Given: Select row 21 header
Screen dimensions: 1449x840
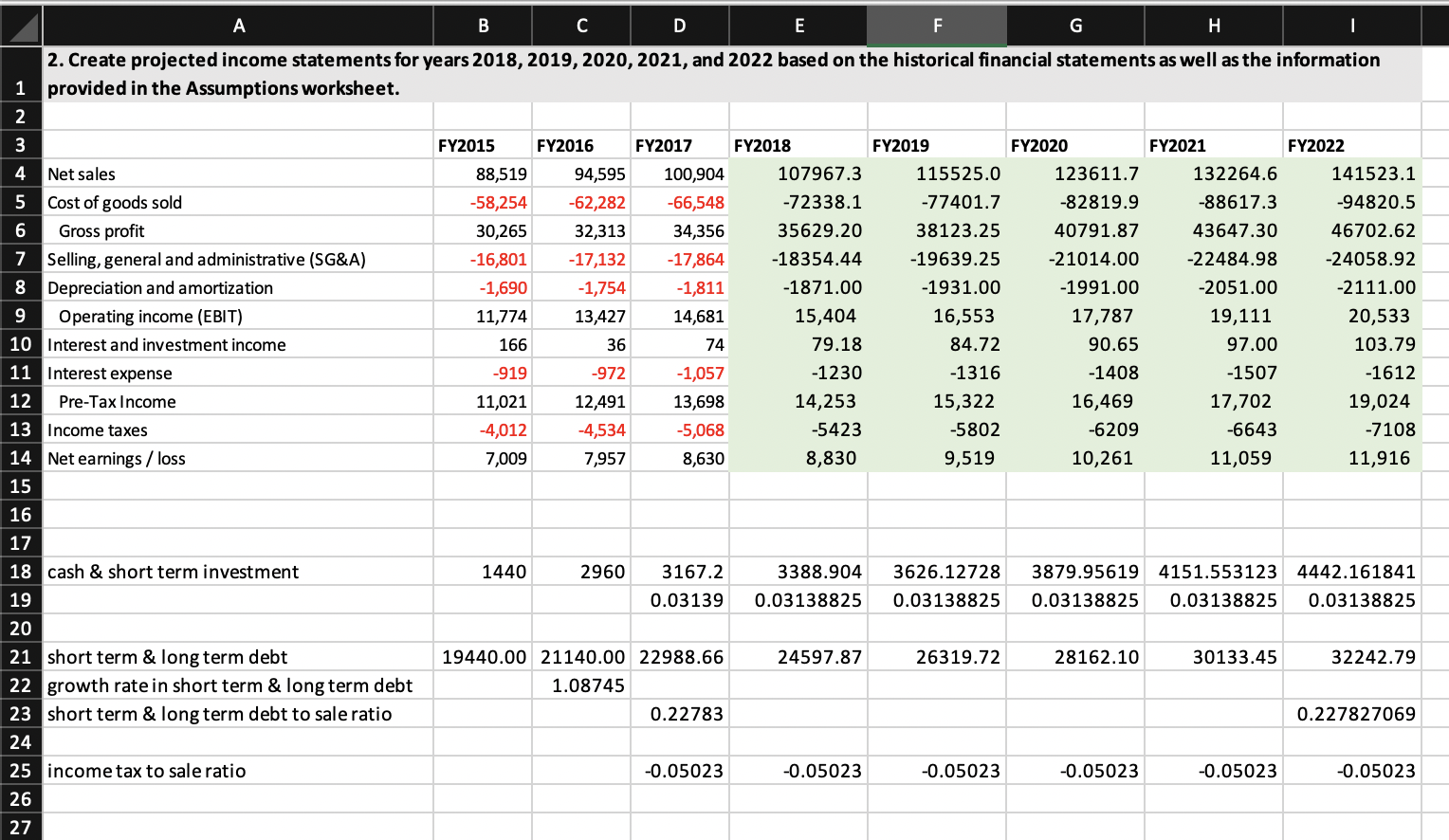Looking at the screenshot, I should tap(21, 657).
